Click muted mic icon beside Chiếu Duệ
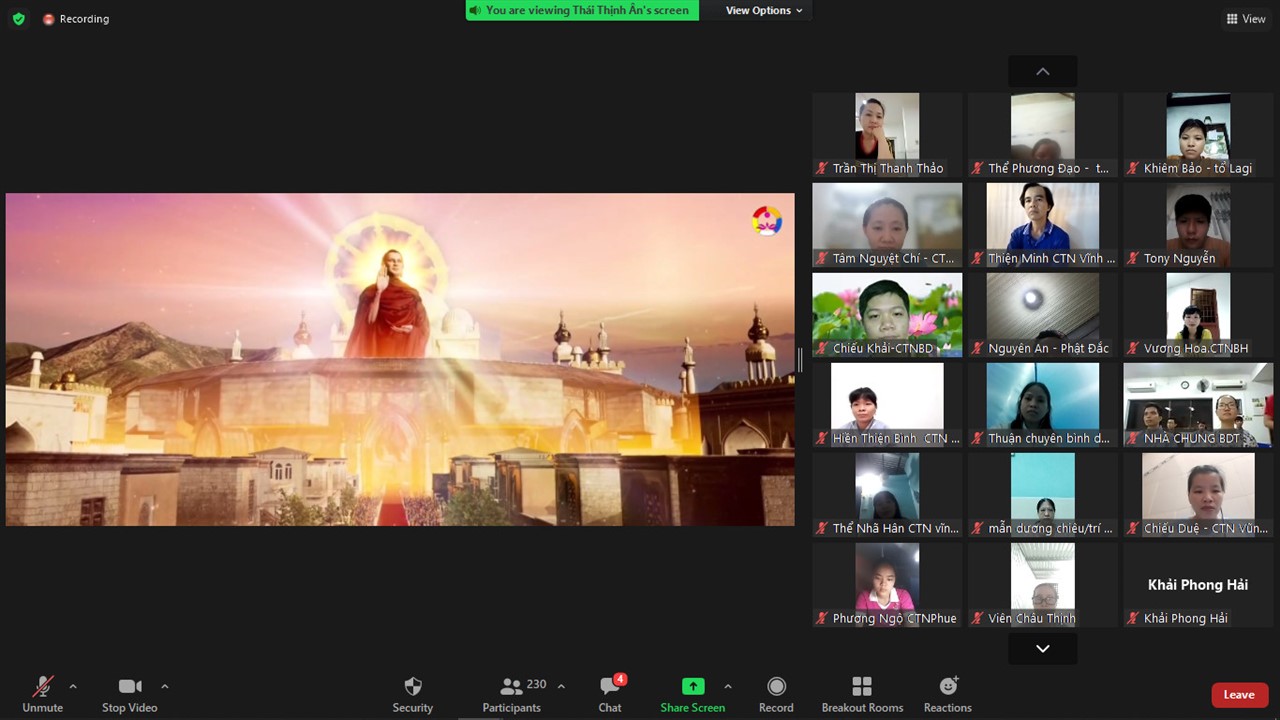Viewport: 1280px width, 720px height. 1133,528
